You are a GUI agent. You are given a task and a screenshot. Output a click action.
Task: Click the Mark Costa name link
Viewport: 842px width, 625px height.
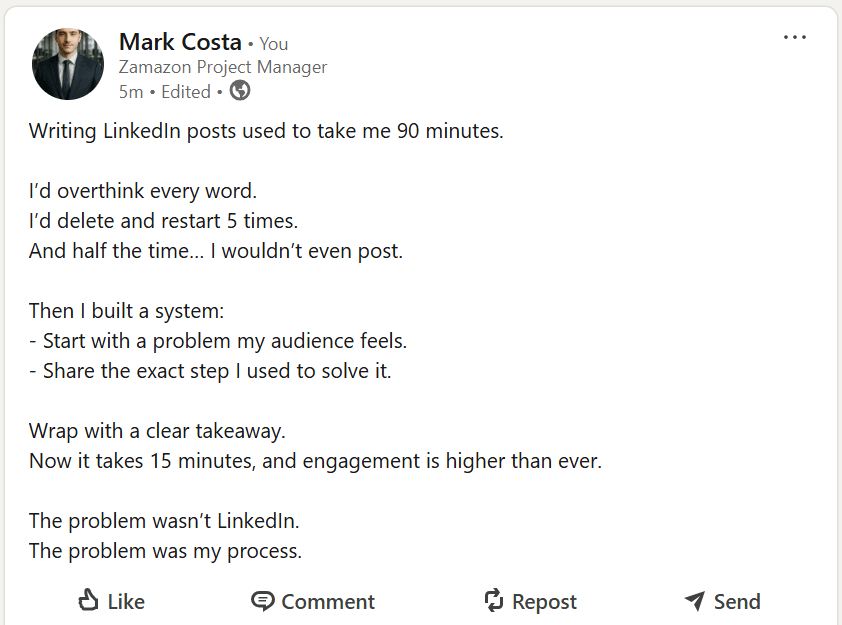[180, 42]
